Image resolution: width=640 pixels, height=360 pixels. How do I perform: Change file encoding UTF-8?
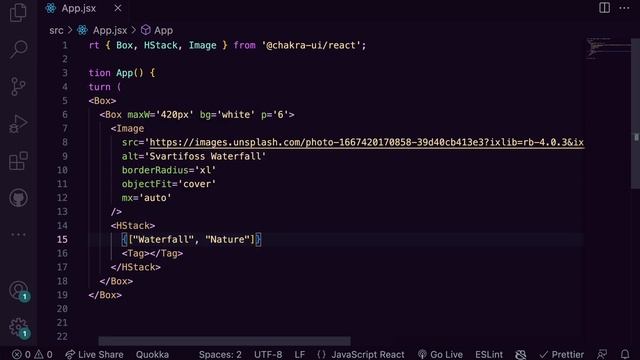268,354
